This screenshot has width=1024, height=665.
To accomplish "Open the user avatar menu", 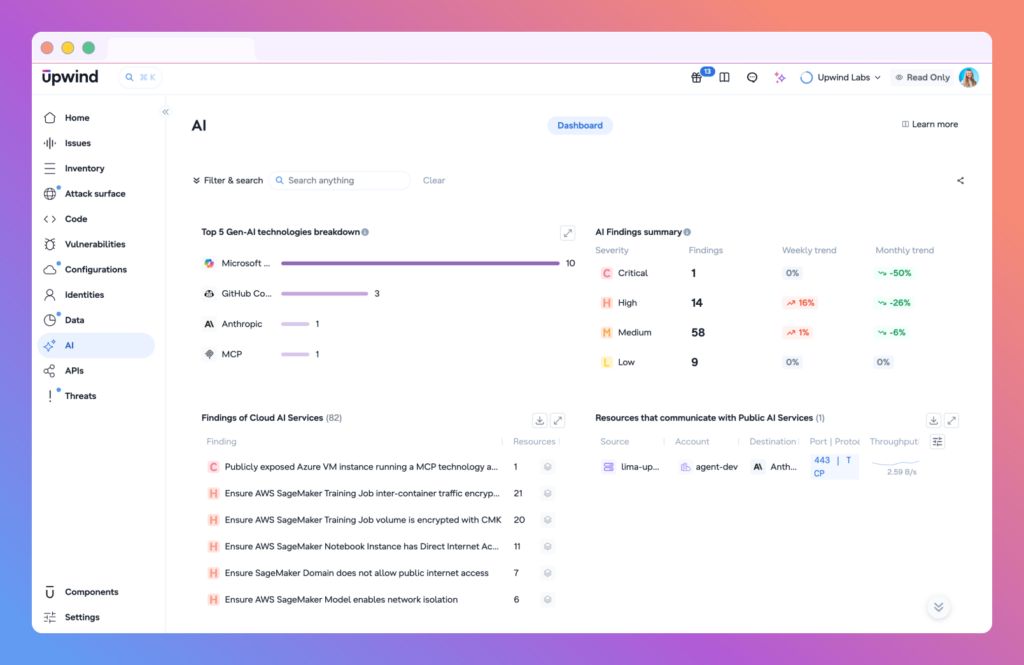I will click(968, 77).
